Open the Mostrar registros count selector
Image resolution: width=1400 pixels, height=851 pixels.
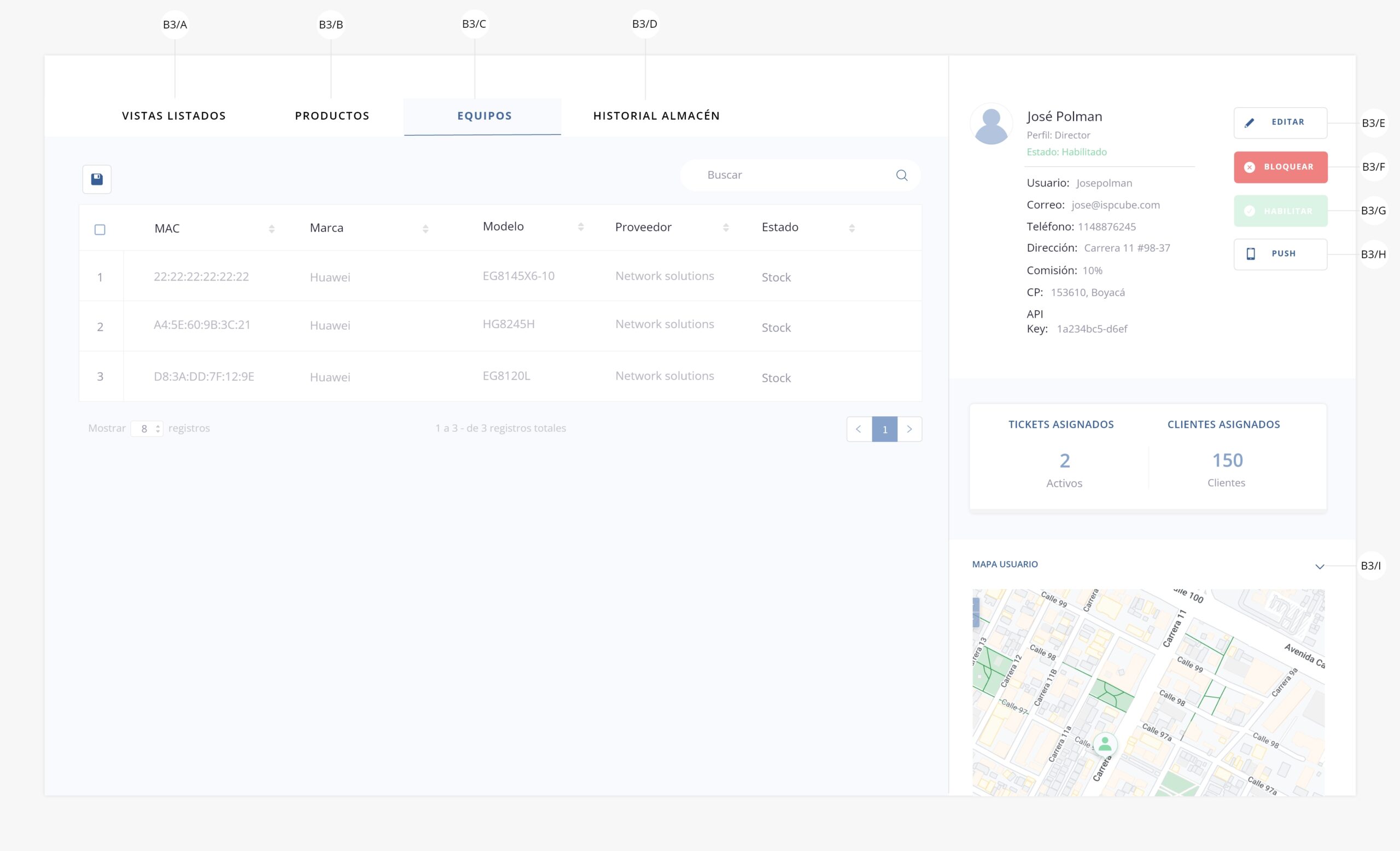coord(147,428)
